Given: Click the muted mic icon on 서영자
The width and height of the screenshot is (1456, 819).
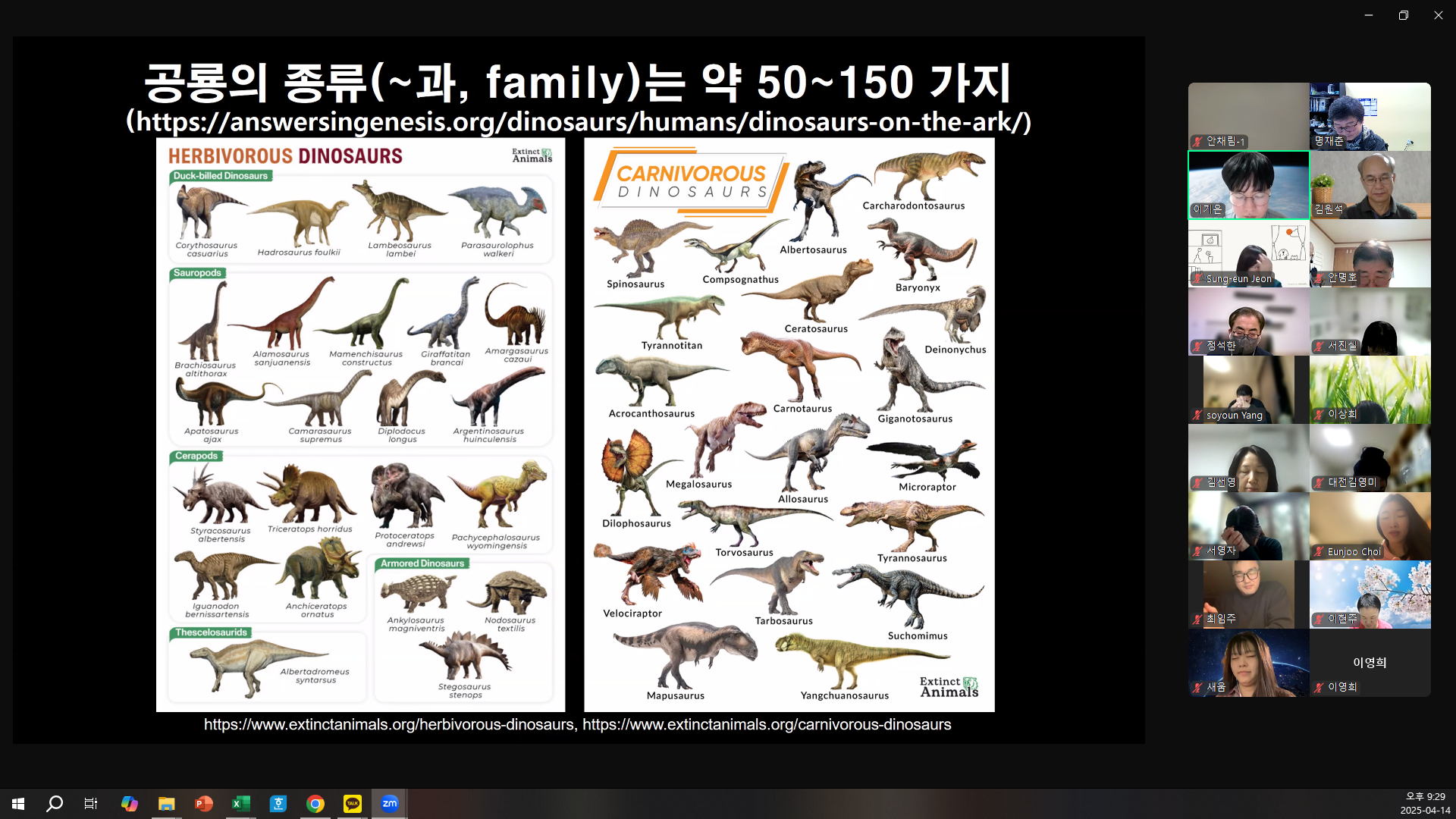Looking at the screenshot, I should tap(1197, 551).
